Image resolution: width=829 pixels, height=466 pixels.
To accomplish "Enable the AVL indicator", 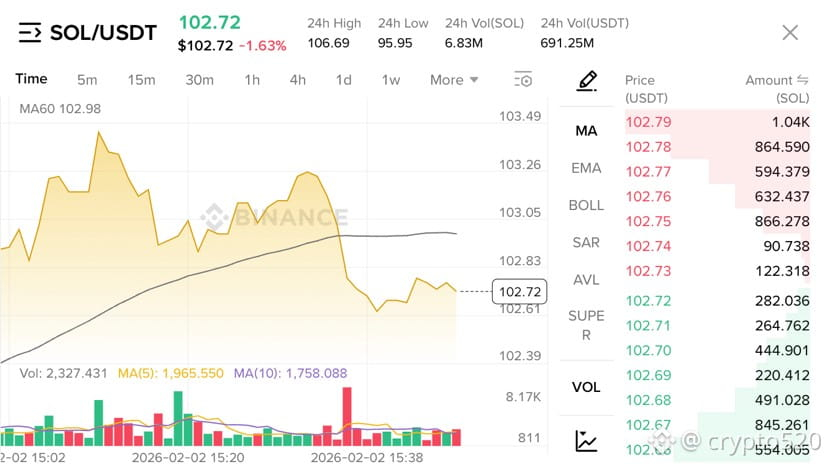I will click(586, 279).
